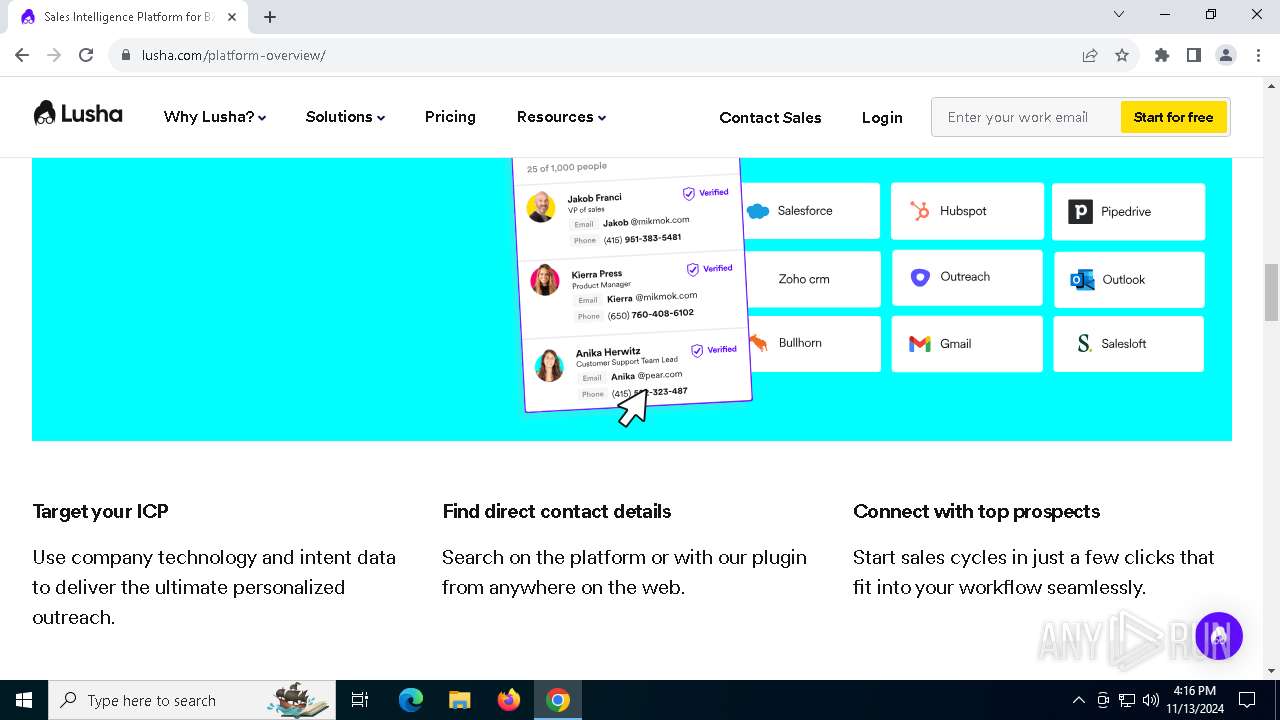
Task: Expand the Why Lusha? menu
Action: click(x=215, y=117)
